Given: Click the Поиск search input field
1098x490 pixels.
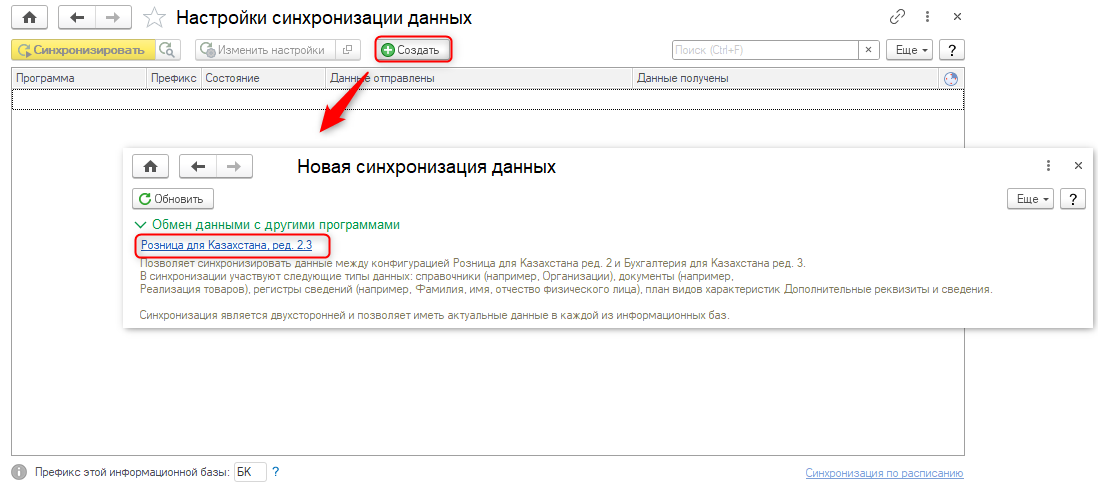Looking at the screenshot, I should coord(765,50).
